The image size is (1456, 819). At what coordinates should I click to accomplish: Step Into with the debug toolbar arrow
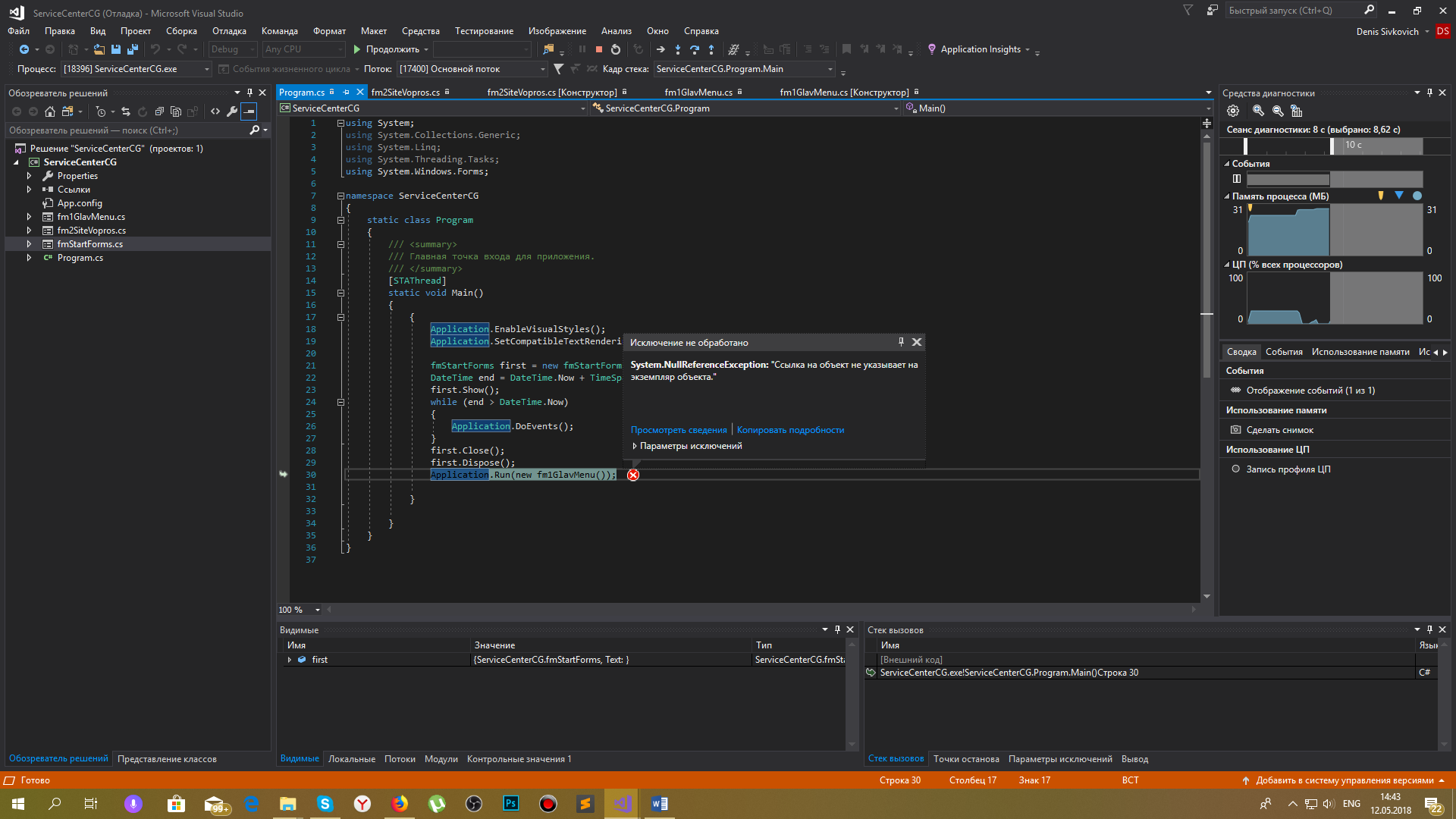click(678, 49)
